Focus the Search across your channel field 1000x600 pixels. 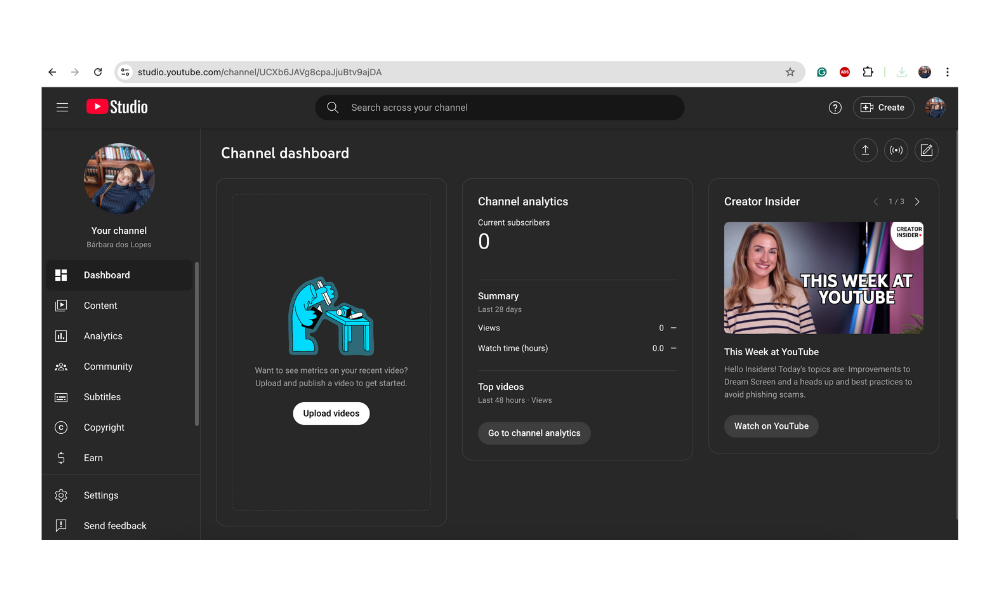click(499, 108)
